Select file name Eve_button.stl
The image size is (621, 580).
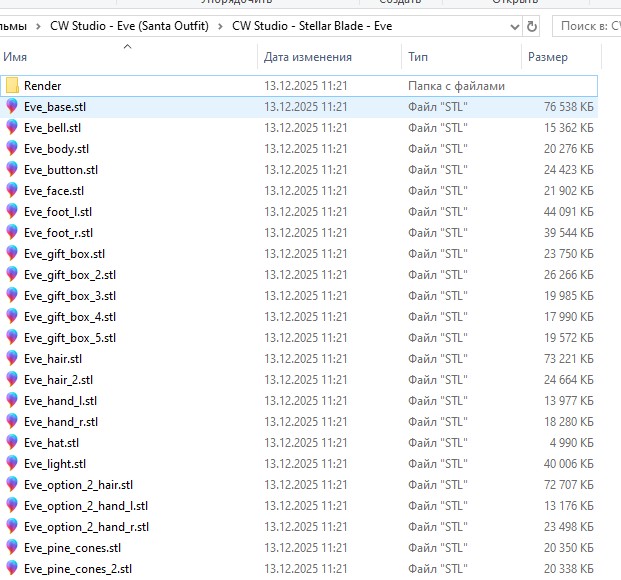coord(61,170)
